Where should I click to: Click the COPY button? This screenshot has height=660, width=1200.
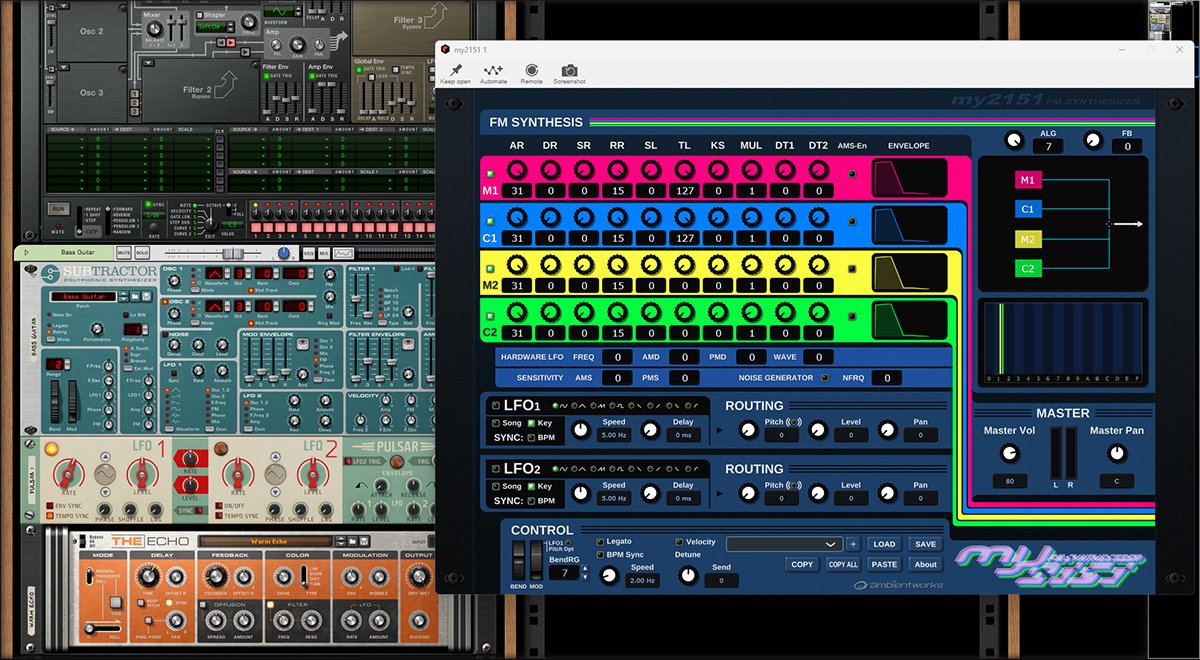802,564
